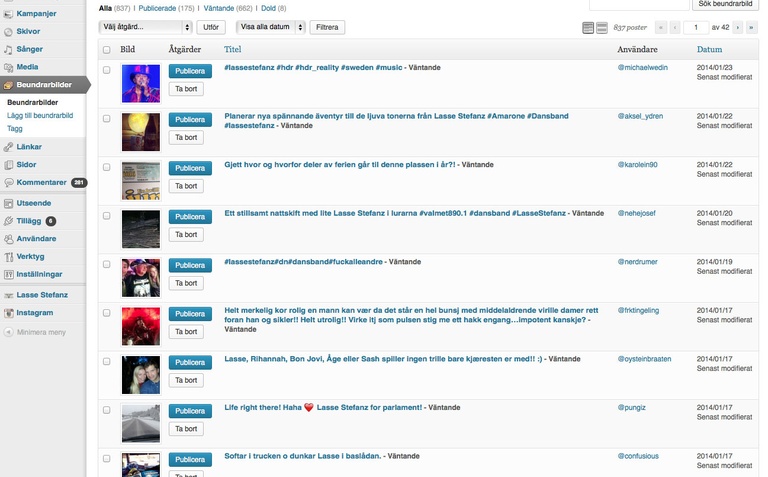Click the page number input field
Screen dimensions: 768x477
(x=694, y=28)
